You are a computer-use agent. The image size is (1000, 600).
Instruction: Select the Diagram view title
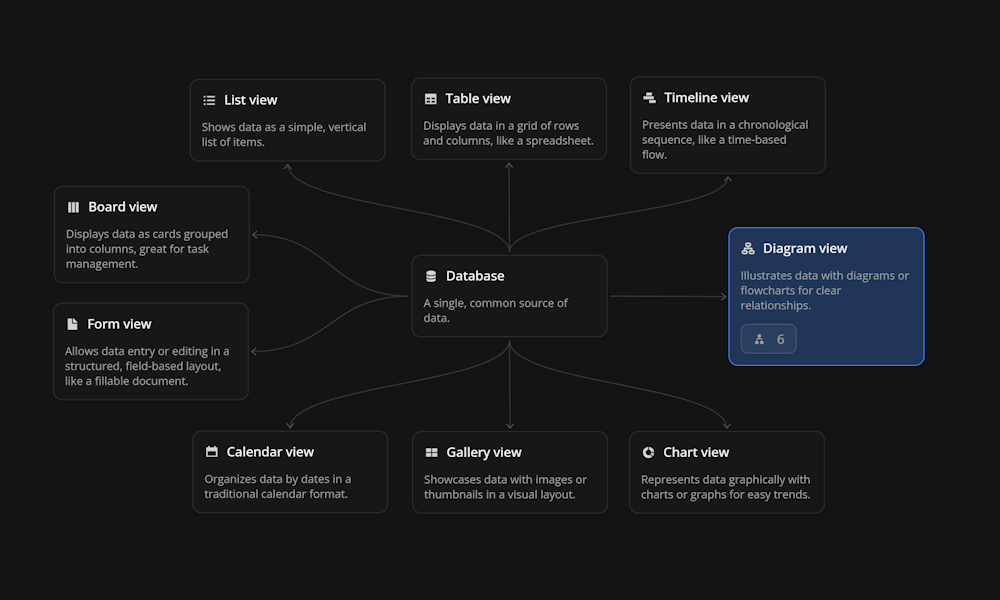[805, 249]
